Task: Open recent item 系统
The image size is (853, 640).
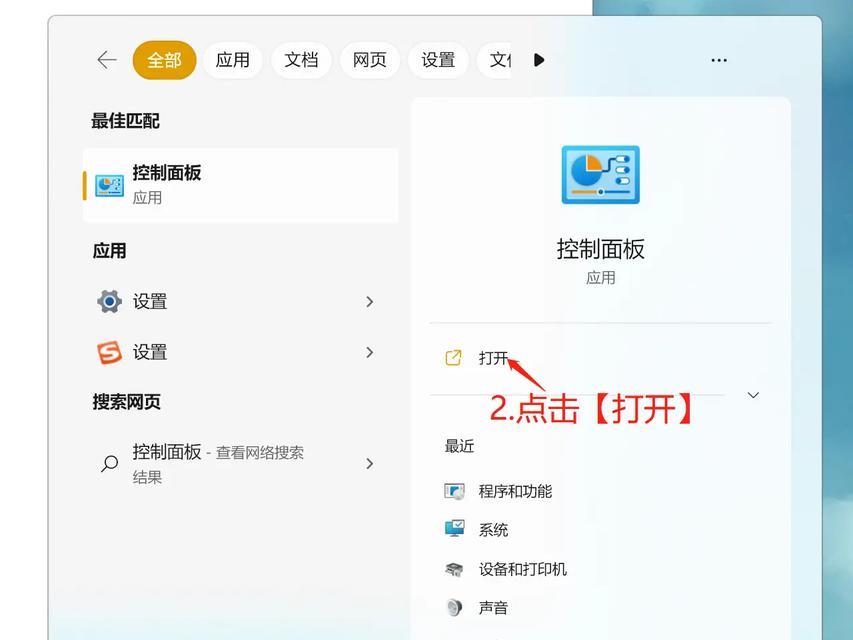Action: pos(493,530)
